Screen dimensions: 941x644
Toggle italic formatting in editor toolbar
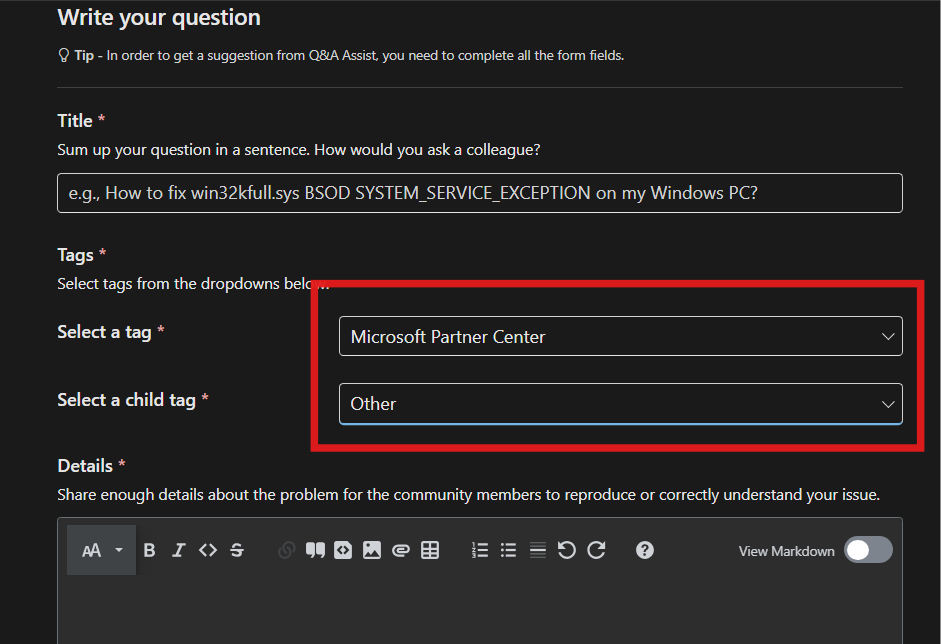[x=179, y=550]
